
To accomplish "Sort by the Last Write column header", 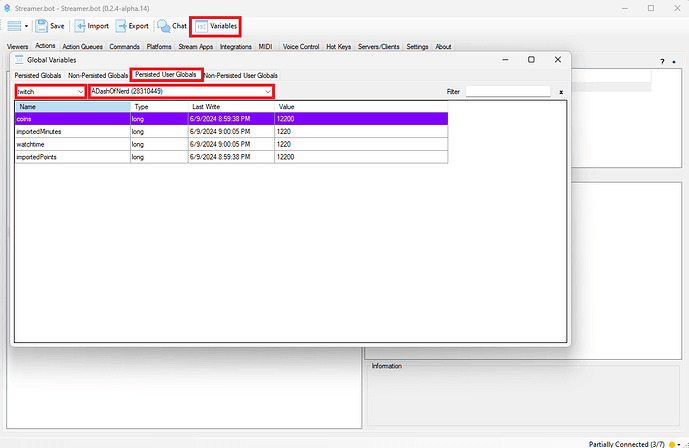I will click(230, 106).
